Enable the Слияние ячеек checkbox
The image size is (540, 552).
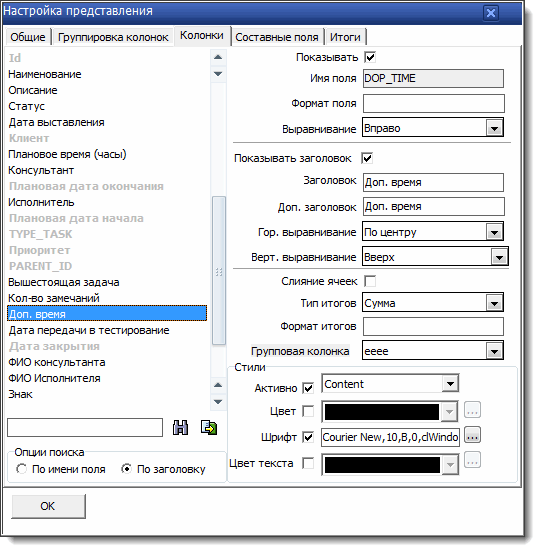[370, 281]
